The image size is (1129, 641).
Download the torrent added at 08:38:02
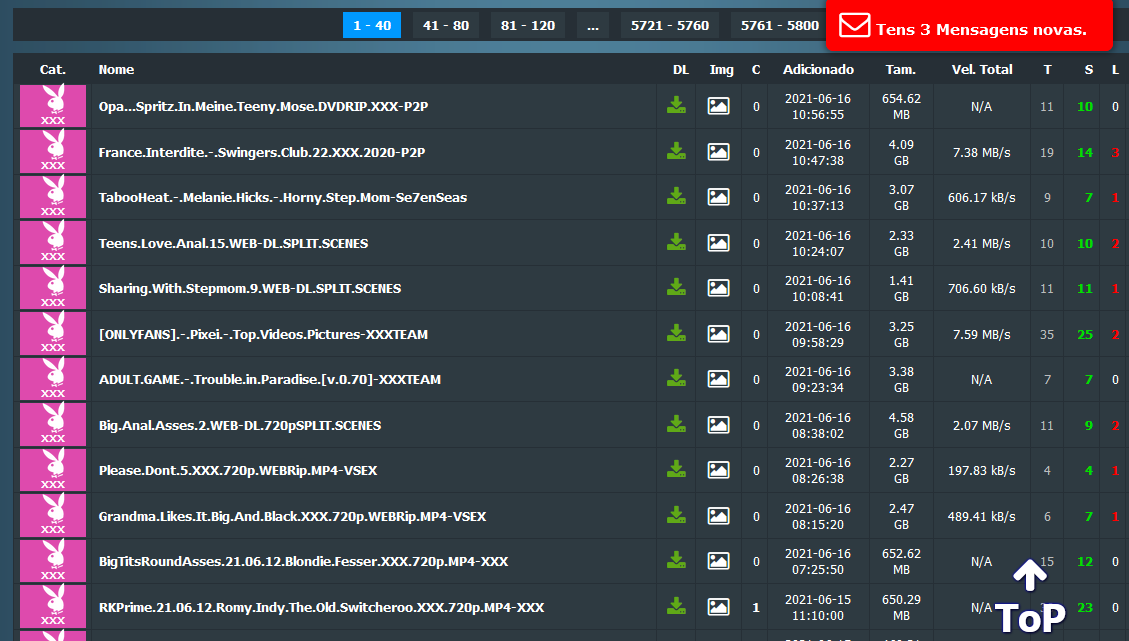click(676, 425)
